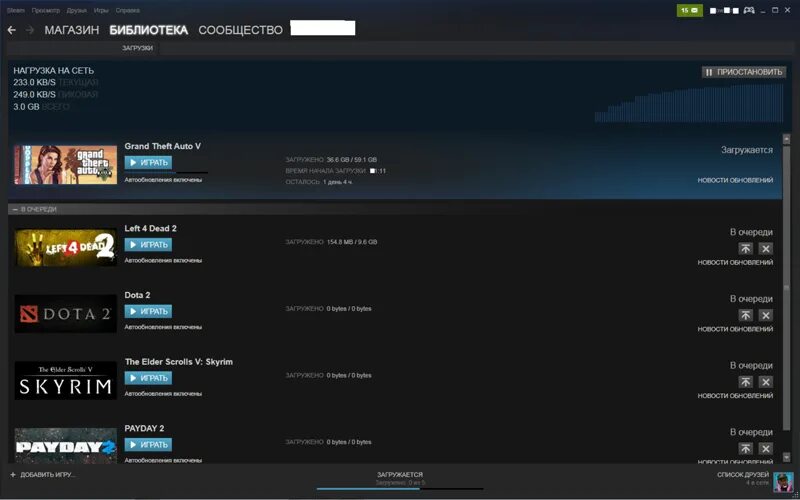
Task: Click the '249.0 KB/S' peak speed
Action: [35, 94]
